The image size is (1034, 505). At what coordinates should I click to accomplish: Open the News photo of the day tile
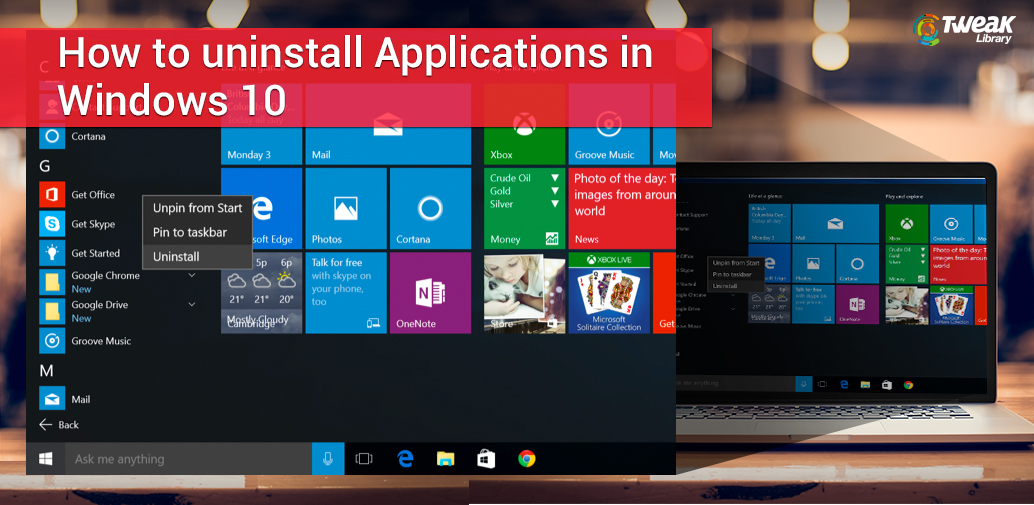(x=622, y=208)
